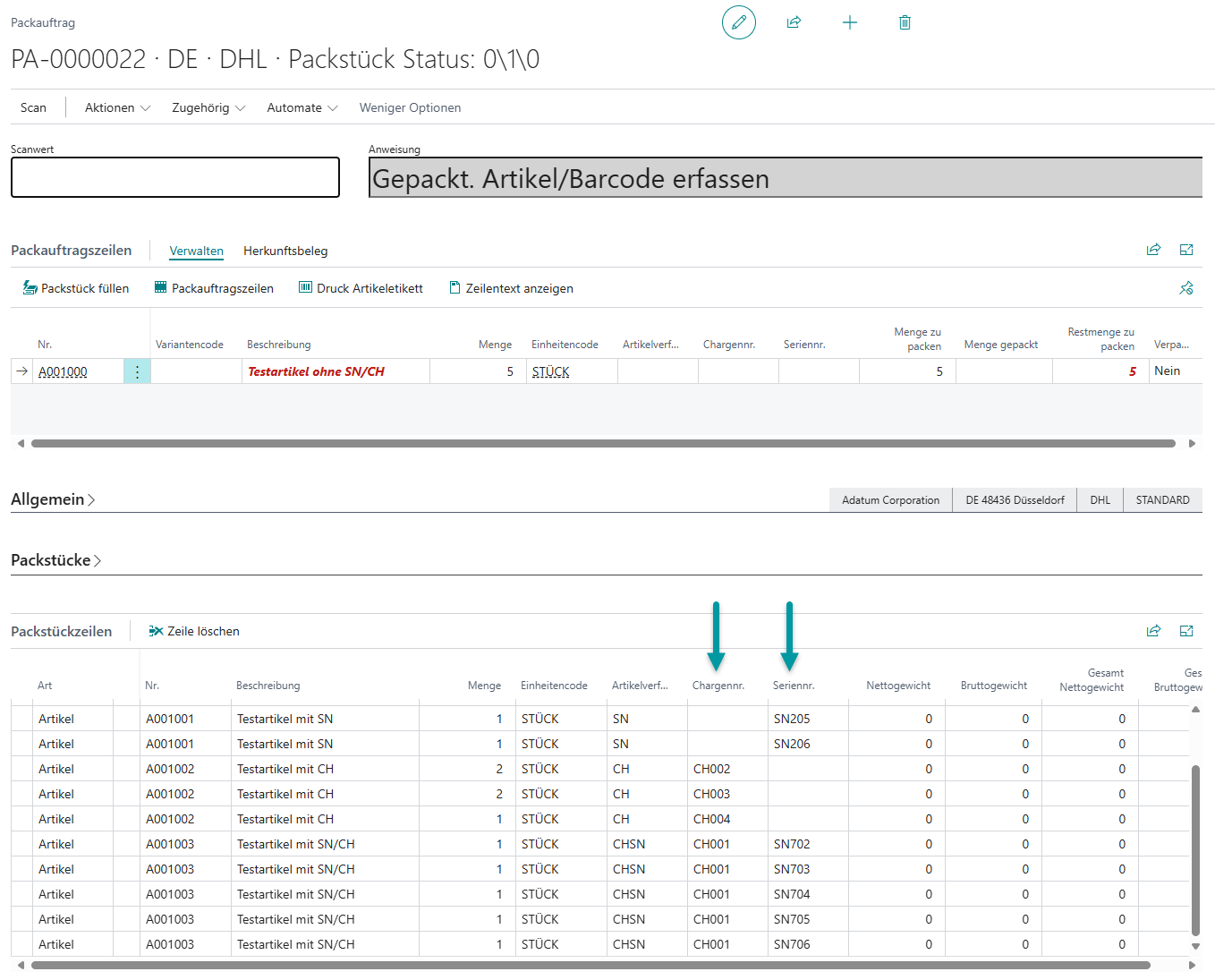Expand the Allgemein section
The width and height of the screenshot is (1215, 980).
point(53,499)
